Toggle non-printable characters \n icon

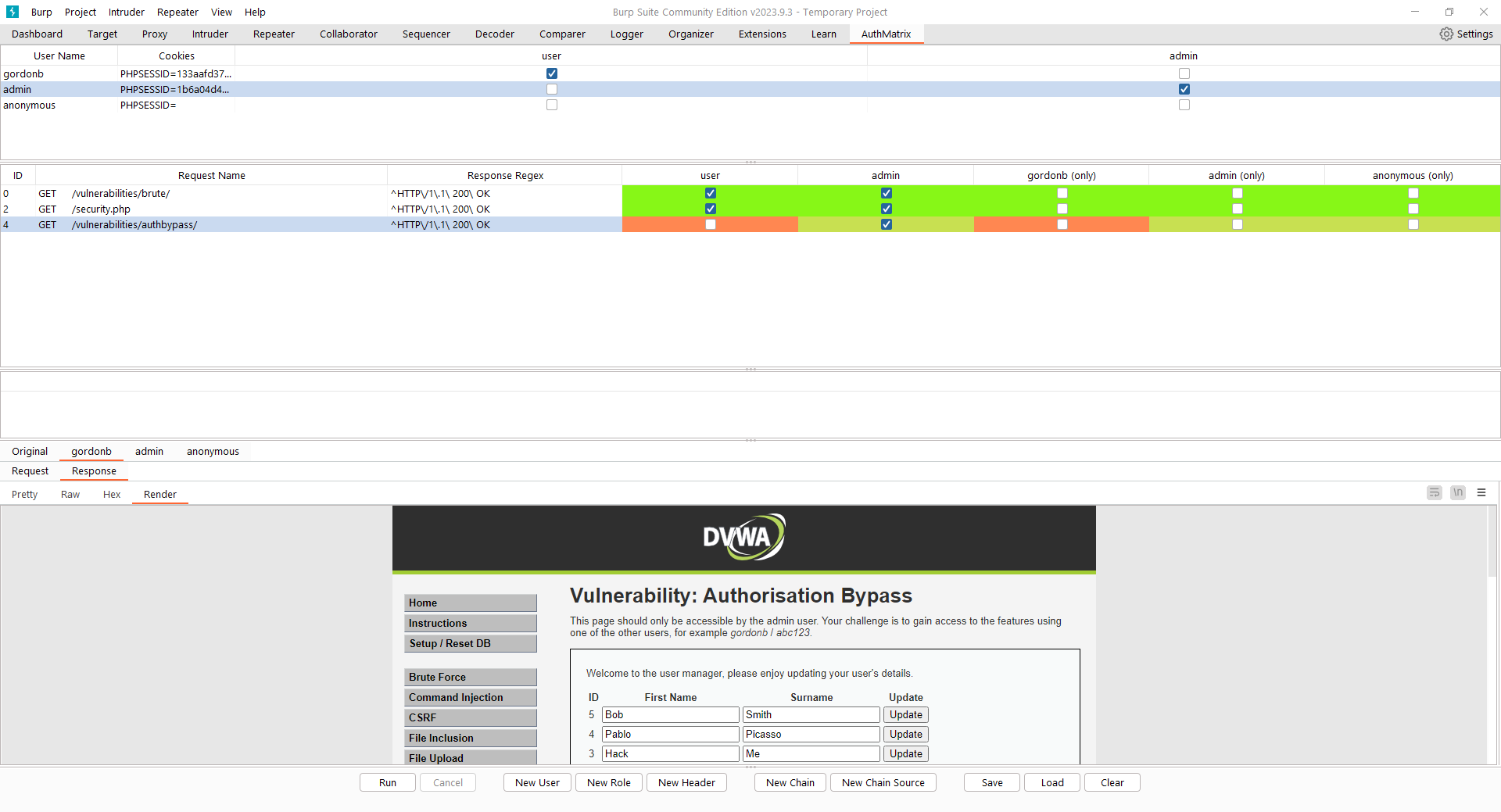[1458, 492]
